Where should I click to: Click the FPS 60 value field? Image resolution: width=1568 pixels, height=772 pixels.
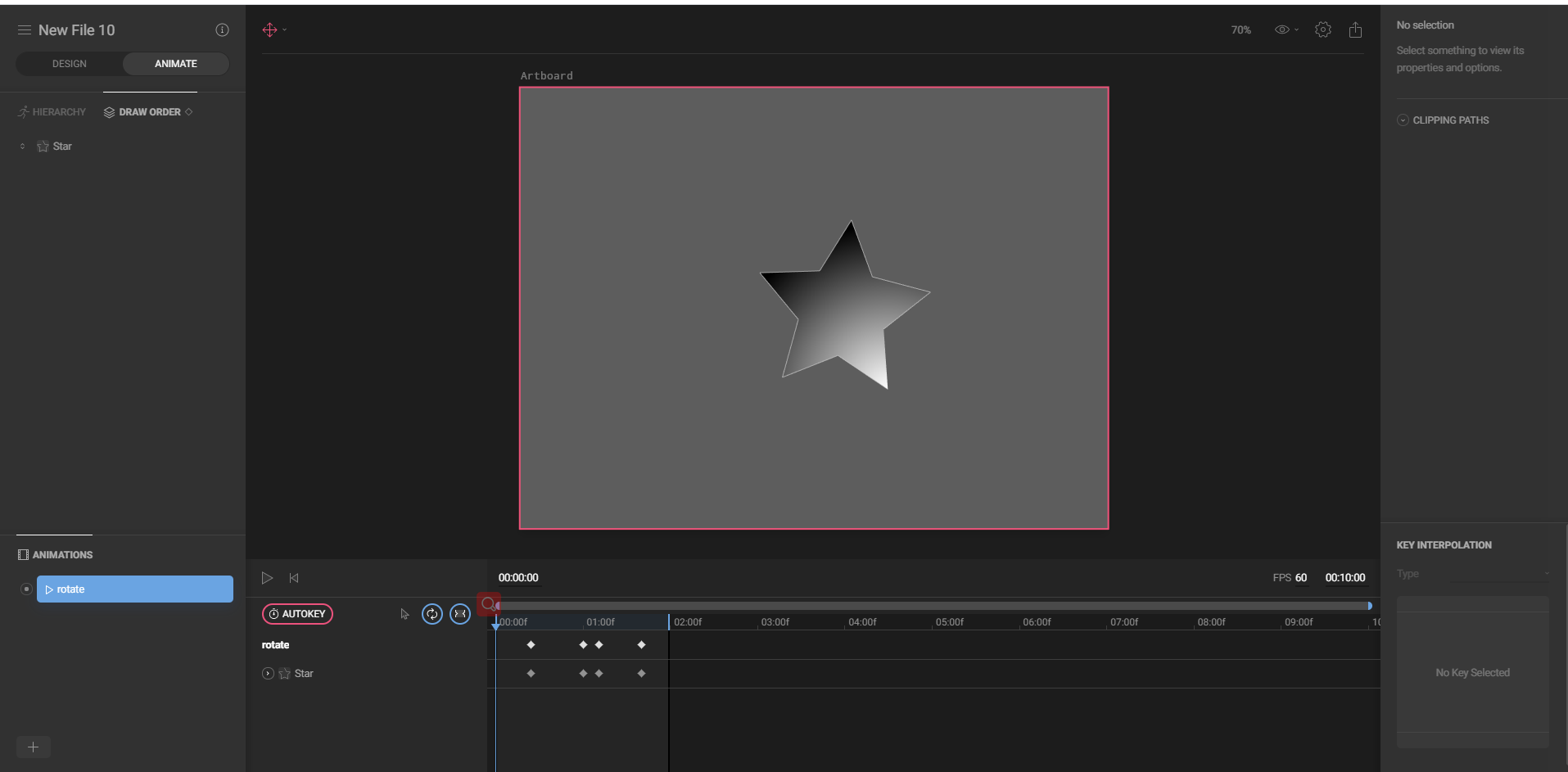pyautogui.click(x=1300, y=578)
